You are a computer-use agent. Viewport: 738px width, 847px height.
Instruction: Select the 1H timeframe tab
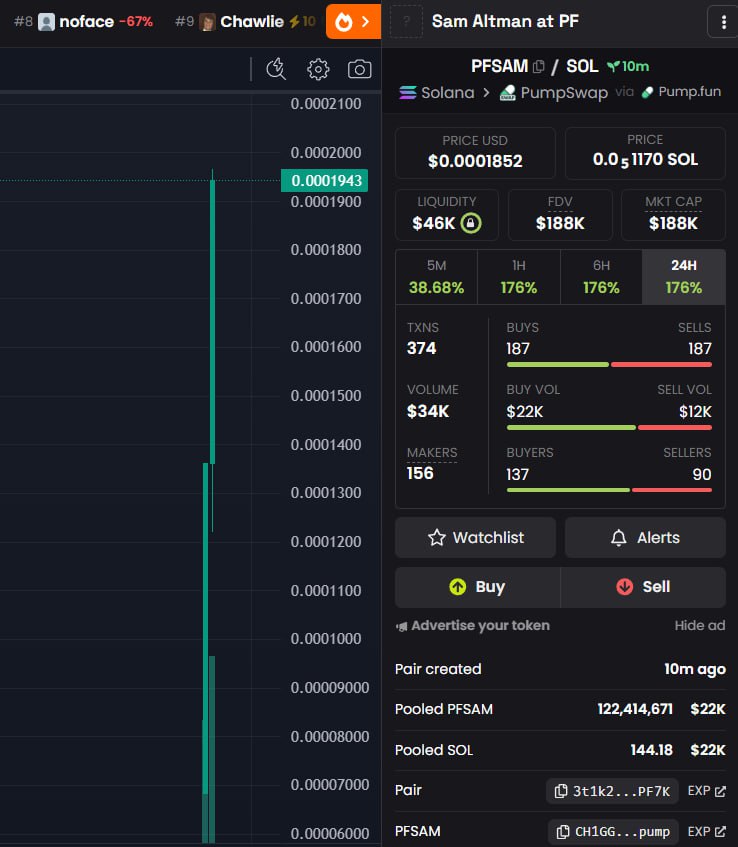pyautogui.click(x=519, y=277)
